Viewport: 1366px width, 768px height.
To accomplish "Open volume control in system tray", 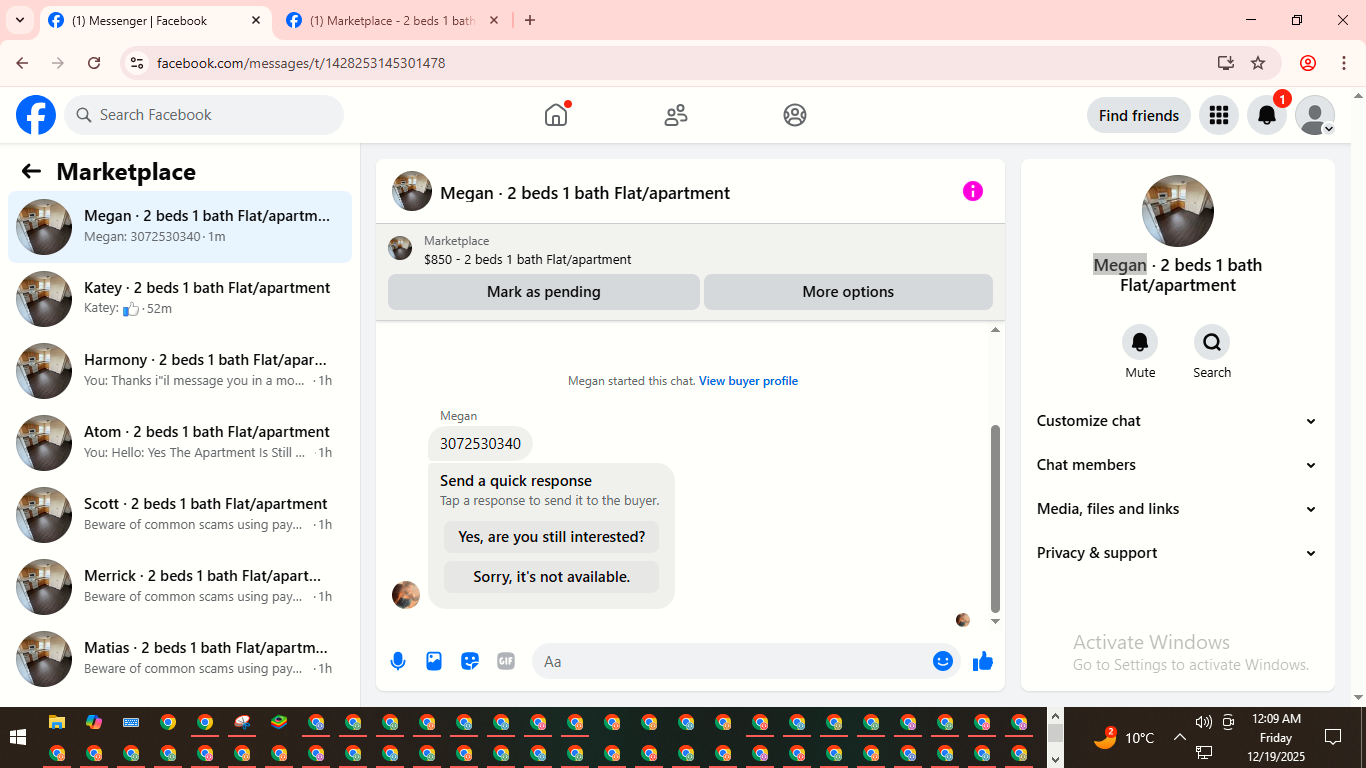I will tap(1203, 722).
